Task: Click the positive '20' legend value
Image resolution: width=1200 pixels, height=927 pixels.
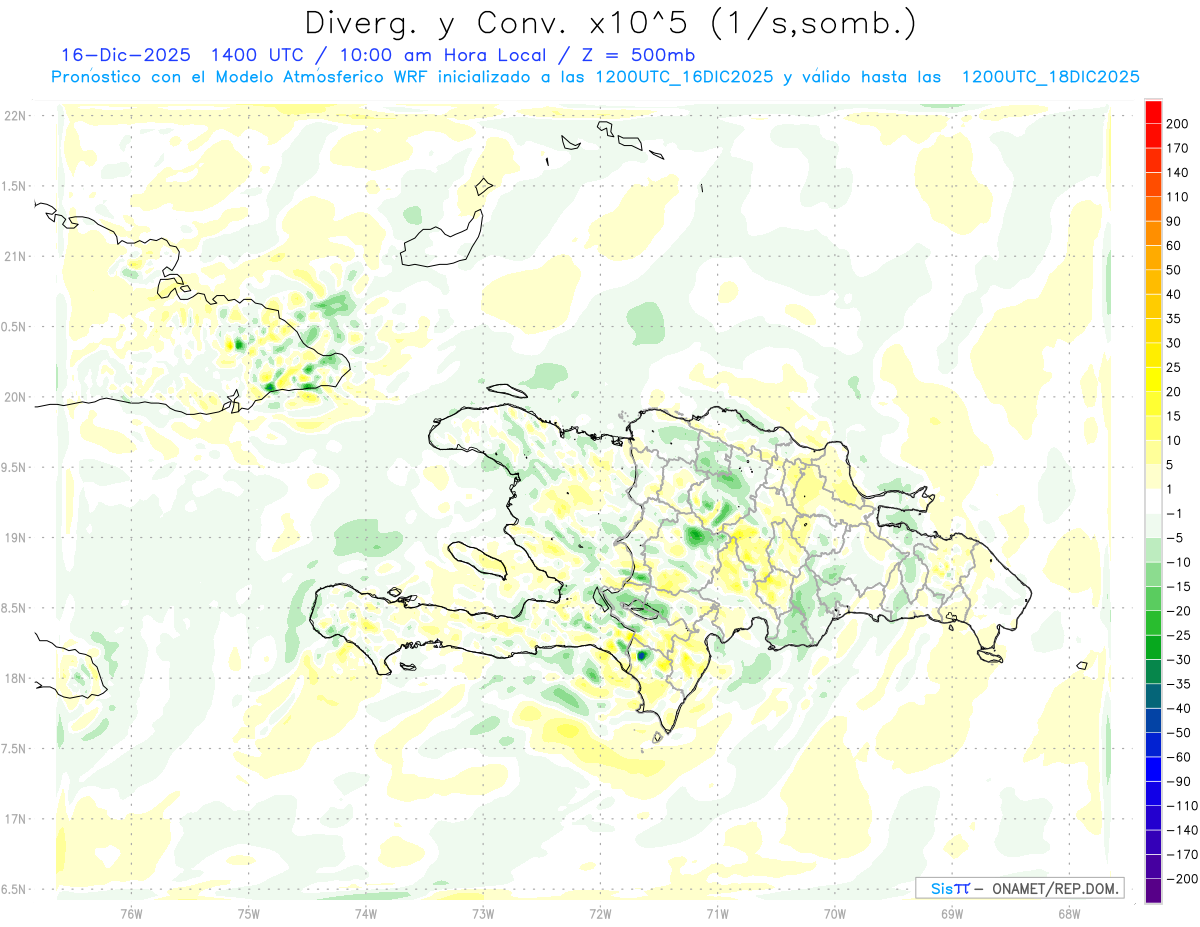Action: [1174, 392]
